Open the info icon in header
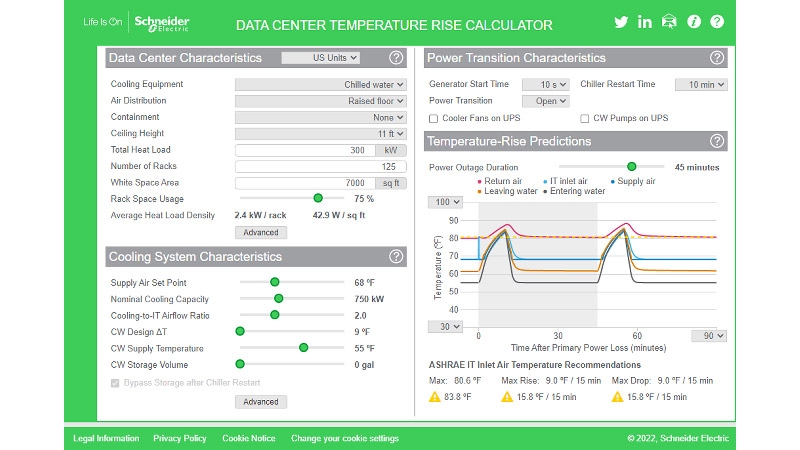 tap(694, 21)
